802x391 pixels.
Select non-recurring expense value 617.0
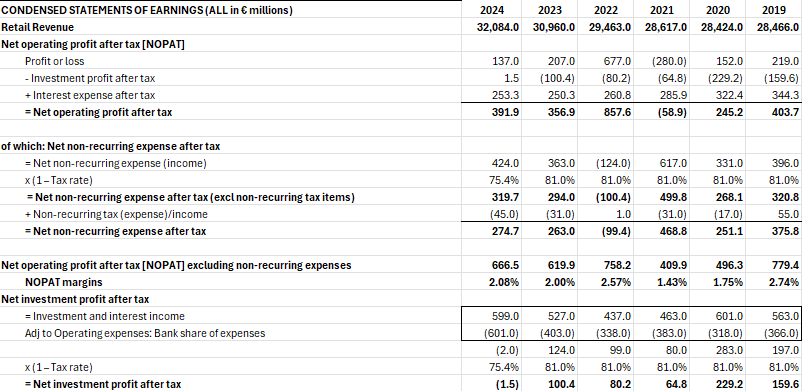pyautogui.click(x=675, y=163)
